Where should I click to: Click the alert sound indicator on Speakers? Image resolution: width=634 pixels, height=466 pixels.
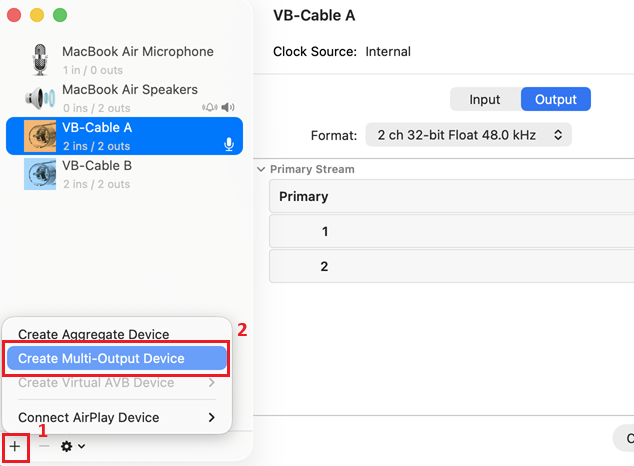pyautogui.click(x=209, y=107)
